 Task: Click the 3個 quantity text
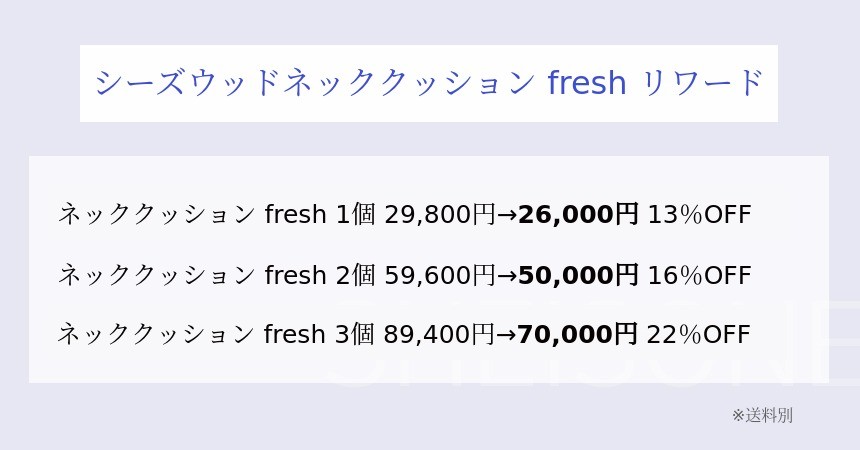click(x=355, y=334)
